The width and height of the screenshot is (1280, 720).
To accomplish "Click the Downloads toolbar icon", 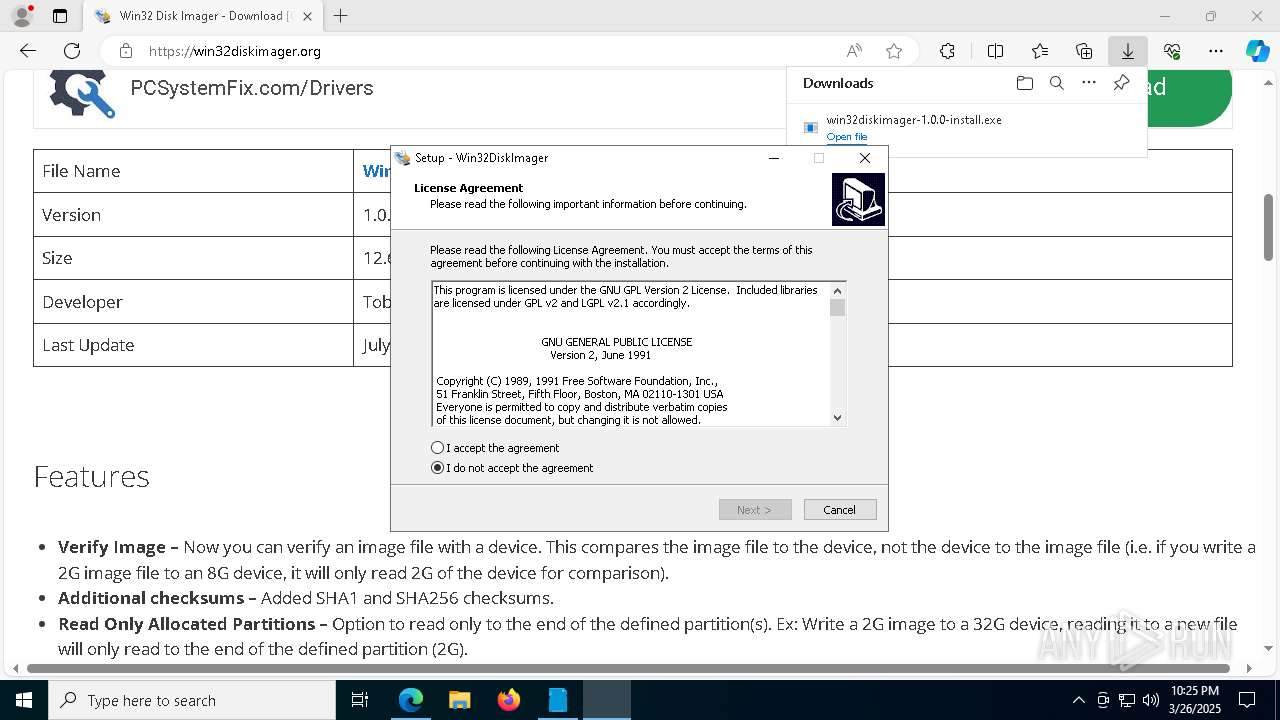I will (x=1128, y=51).
